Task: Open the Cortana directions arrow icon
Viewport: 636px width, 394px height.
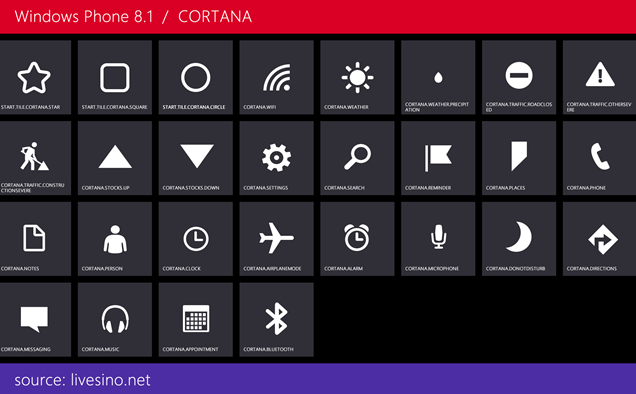Action: [x=603, y=239]
